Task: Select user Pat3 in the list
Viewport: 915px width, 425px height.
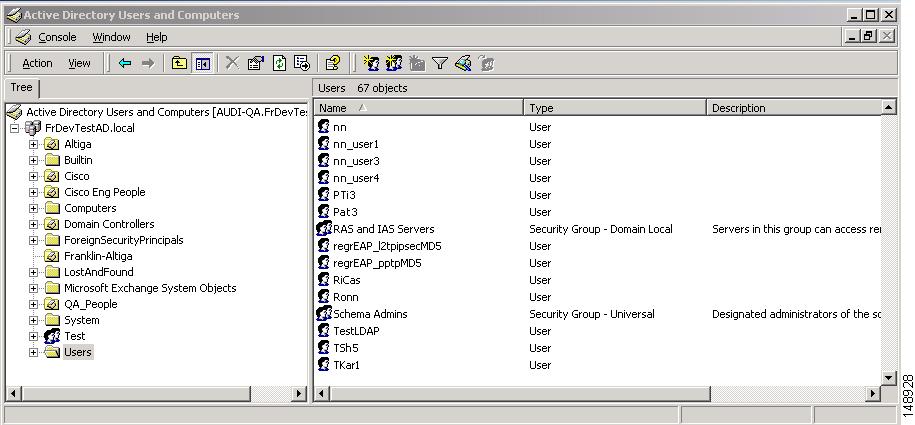Action: tap(345, 211)
